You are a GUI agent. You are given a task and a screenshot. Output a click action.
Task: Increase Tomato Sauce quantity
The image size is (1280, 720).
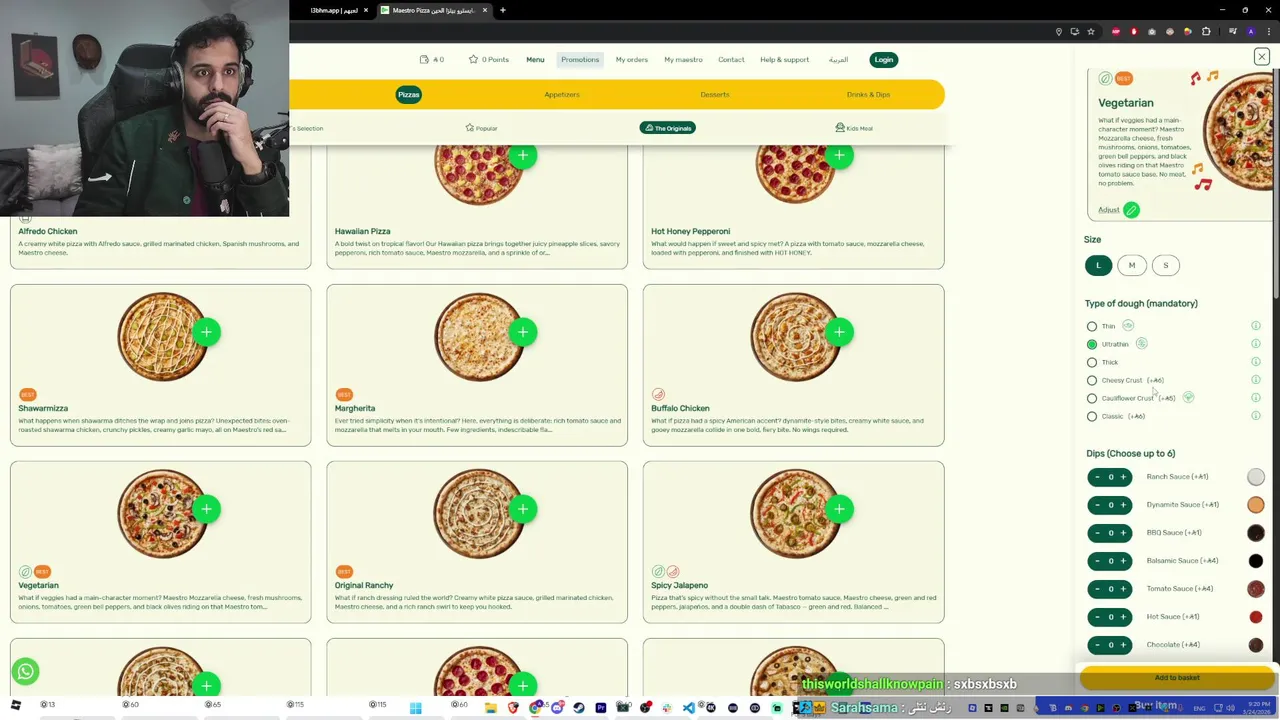(1123, 589)
